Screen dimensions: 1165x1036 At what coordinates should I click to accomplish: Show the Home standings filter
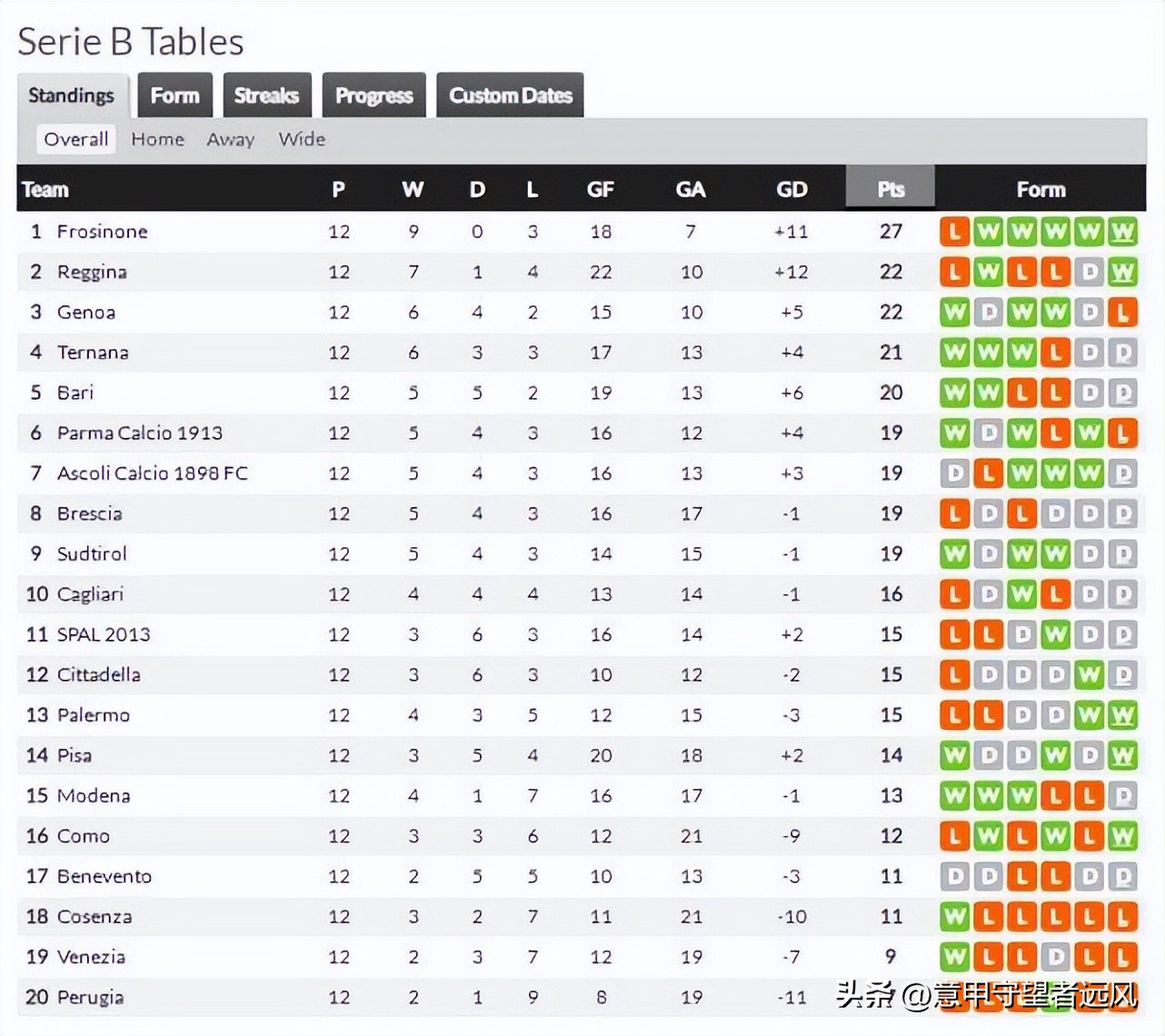(x=157, y=139)
